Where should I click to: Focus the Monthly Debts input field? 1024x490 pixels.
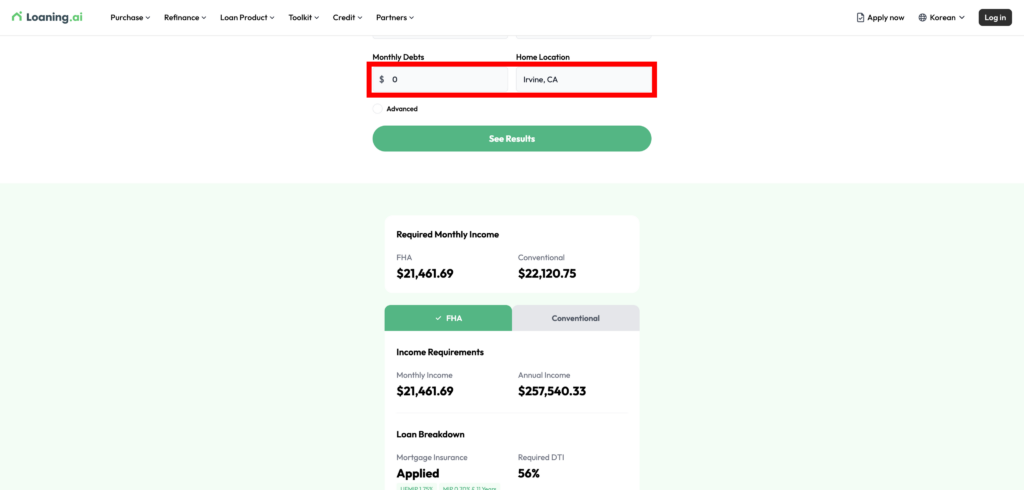click(445, 79)
